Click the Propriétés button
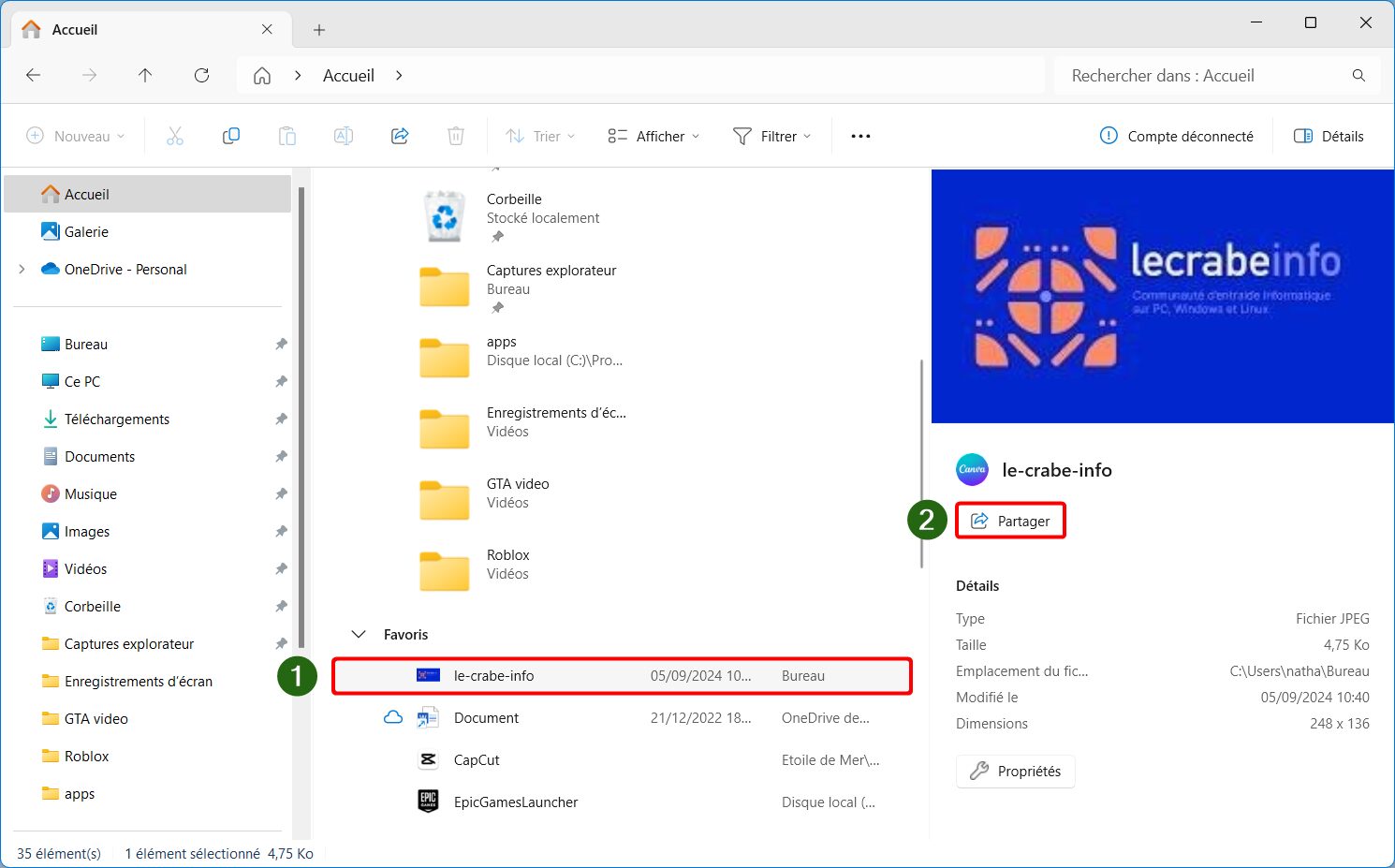The image size is (1395, 868). tap(1016, 771)
